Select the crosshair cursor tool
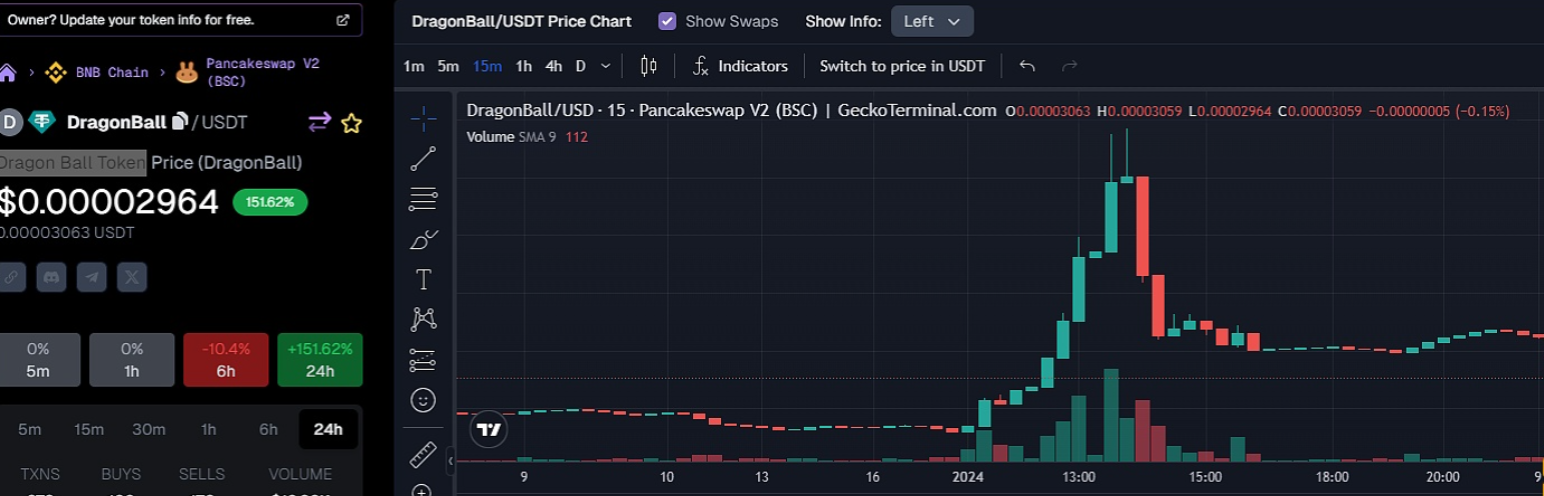The image size is (1544, 496). [423, 118]
